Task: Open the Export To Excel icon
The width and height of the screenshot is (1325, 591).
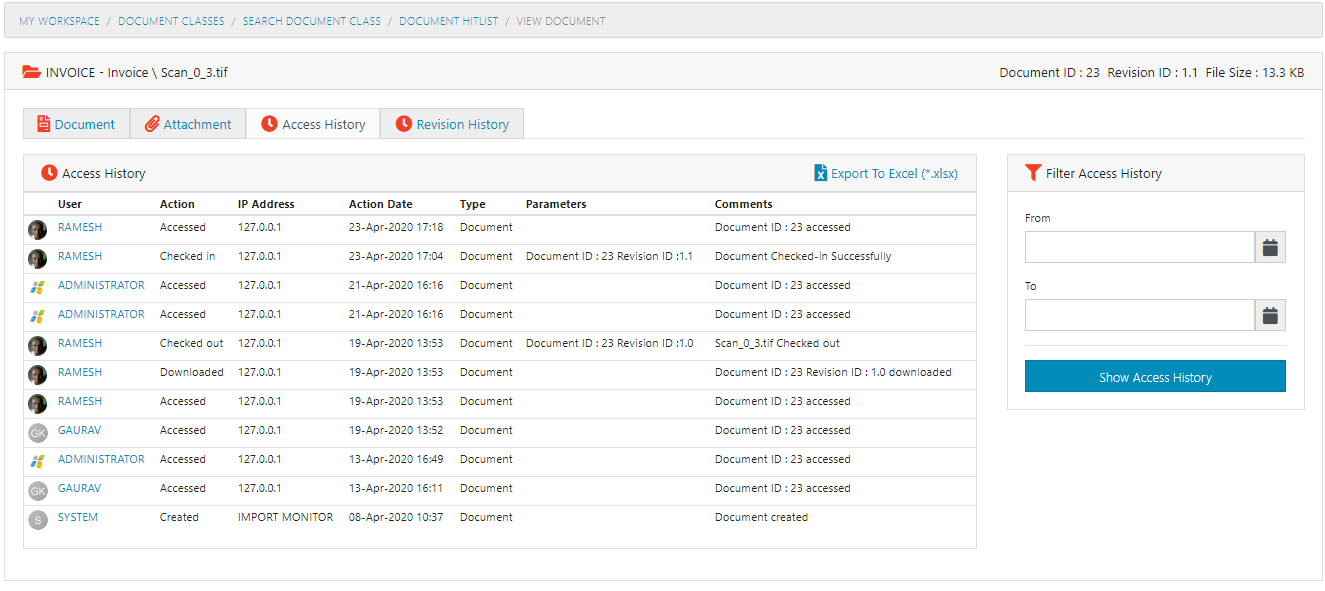Action: coord(820,173)
